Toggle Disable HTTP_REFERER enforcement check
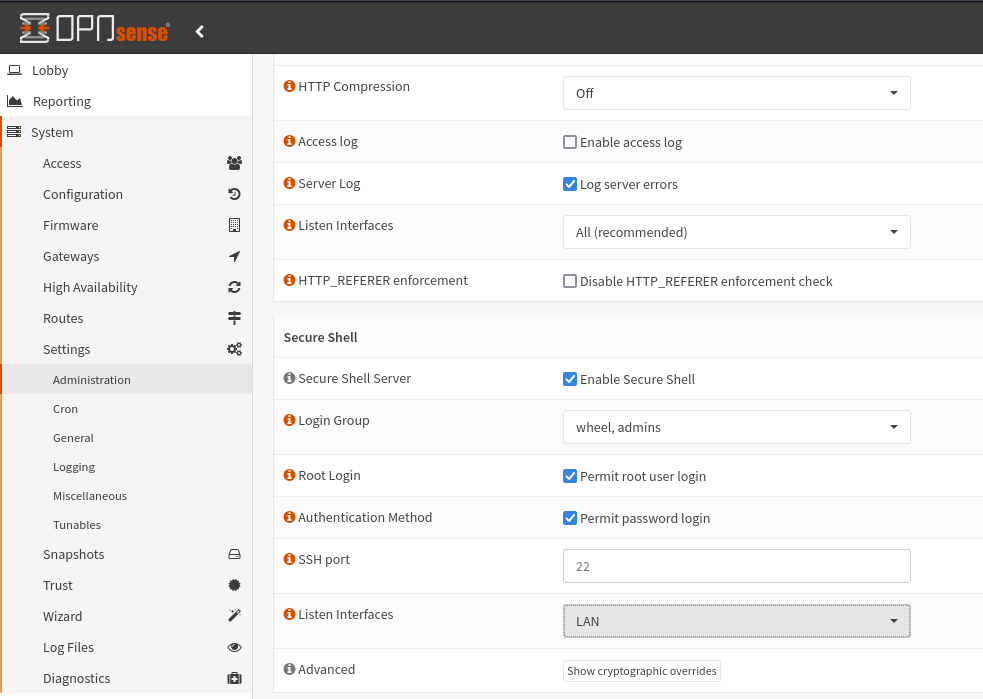The height and width of the screenshot is (699, 983). click(569, 281)
